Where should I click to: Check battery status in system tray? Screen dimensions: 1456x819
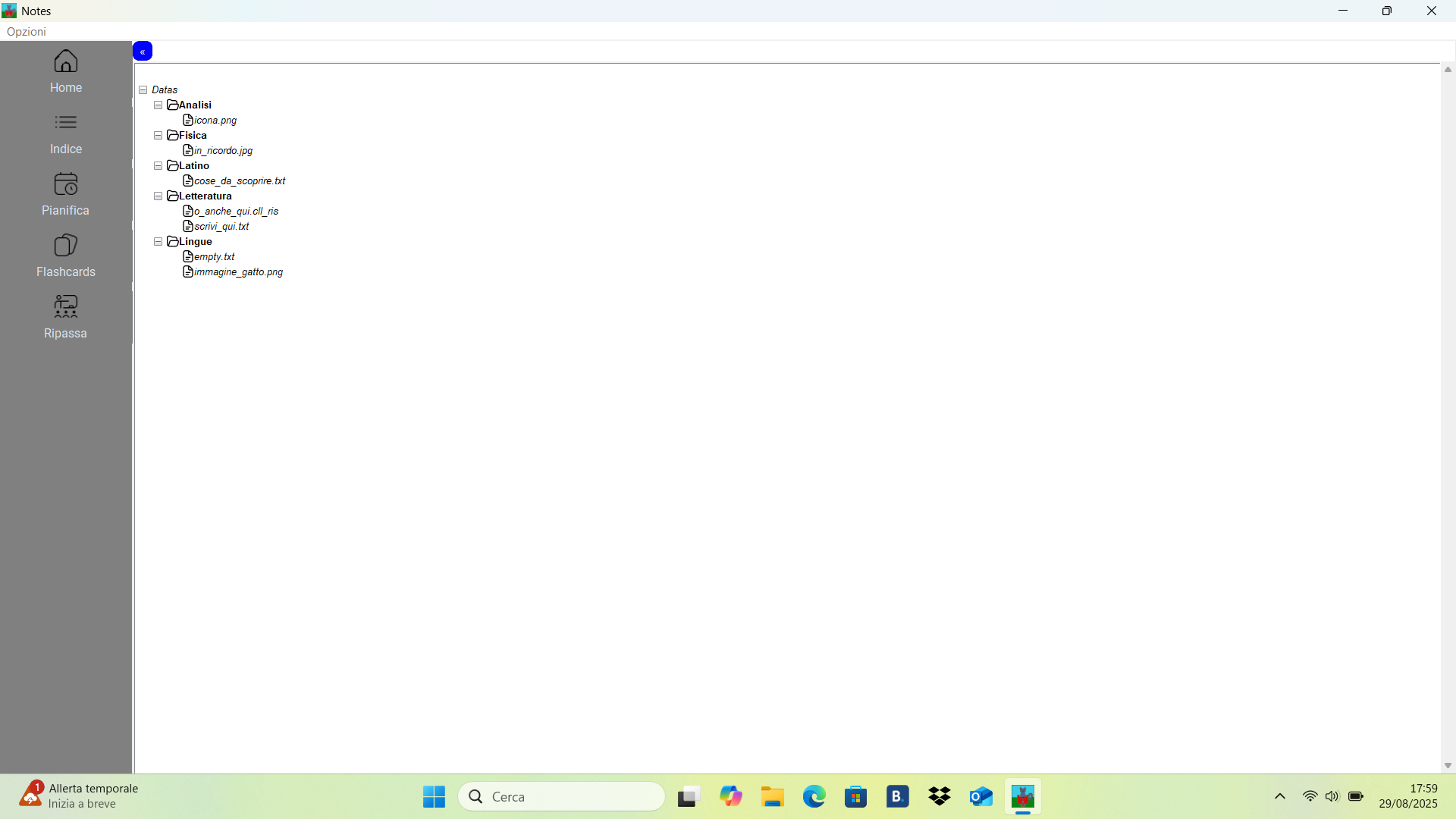(1356, 797)
